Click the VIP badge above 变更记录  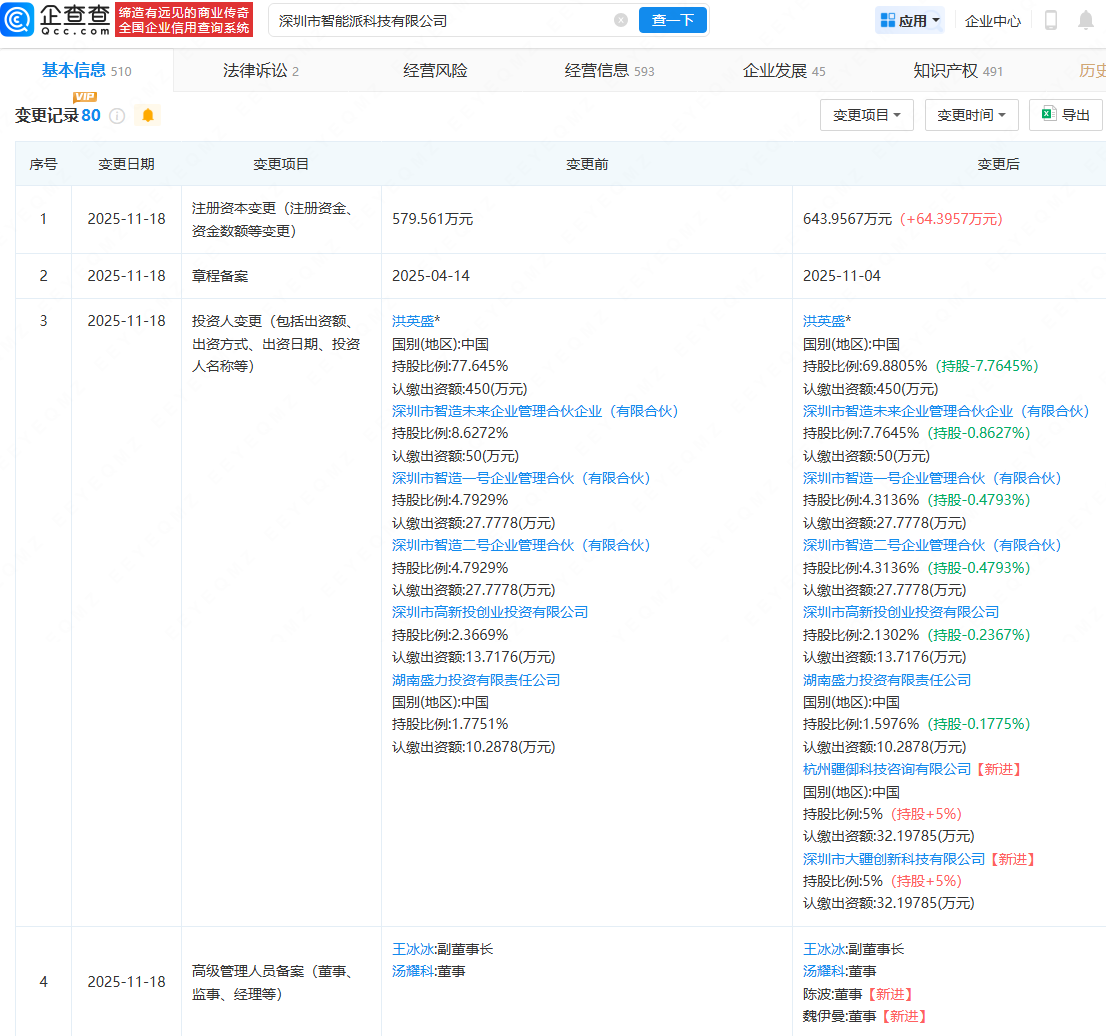[84, 97]
